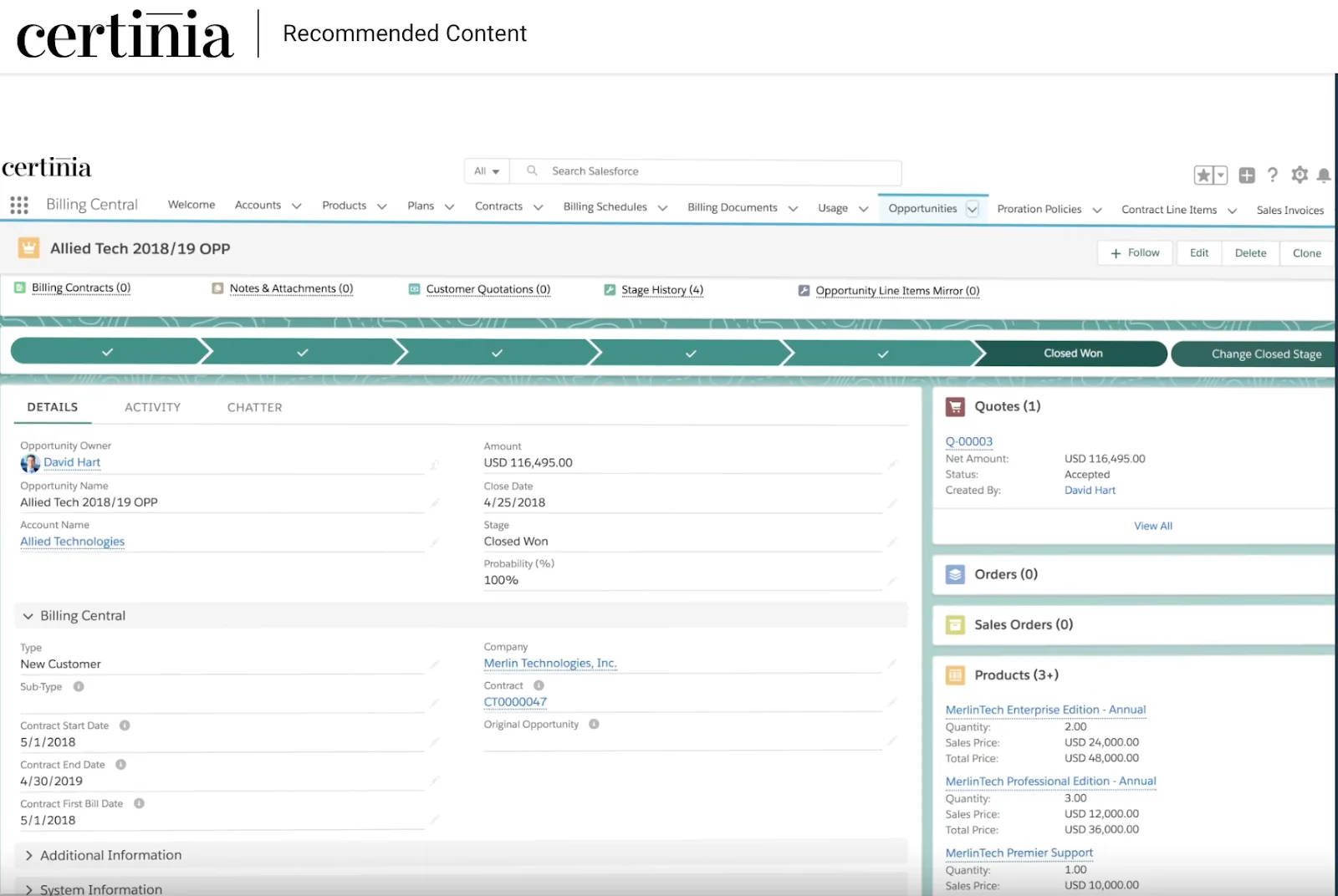This screenshot has height=896, width=1338.
Task: Open contract CT0000047 link
Action: coord(515,702)
